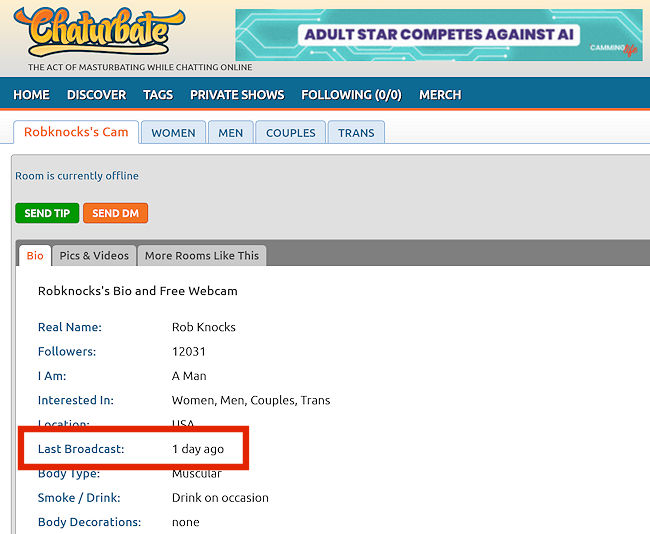Click the '1 day ago' value
The image size is (650, 534).
coord(198,449)
